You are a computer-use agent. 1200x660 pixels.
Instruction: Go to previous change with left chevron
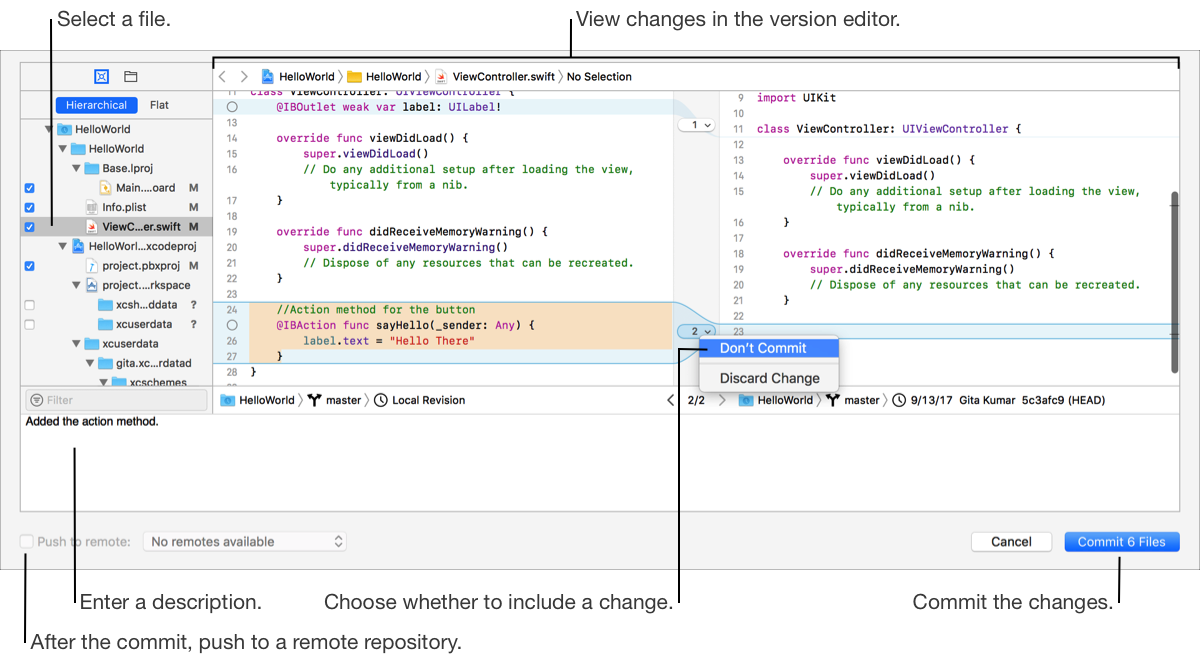click(x=671, y=400)
